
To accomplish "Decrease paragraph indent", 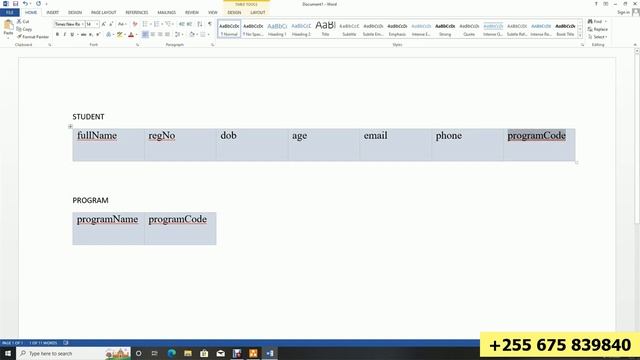I will tap(182, 24).
